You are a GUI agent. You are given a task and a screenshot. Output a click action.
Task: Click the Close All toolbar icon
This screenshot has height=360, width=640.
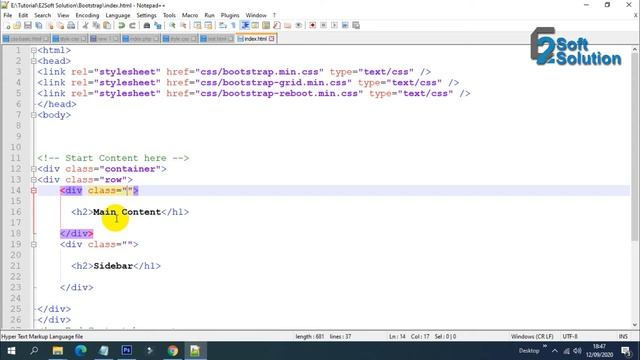point(60,25)
